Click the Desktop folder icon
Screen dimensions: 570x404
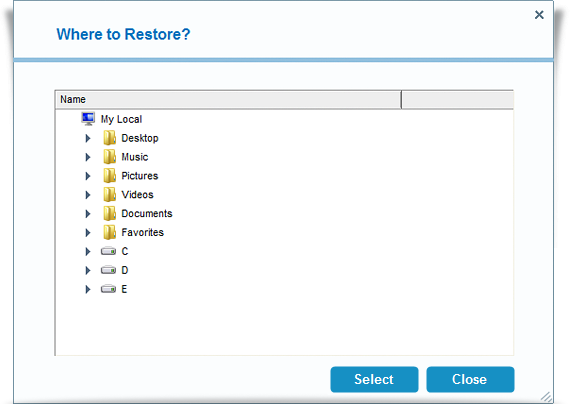pyautogui.click(x=109, y=138)
